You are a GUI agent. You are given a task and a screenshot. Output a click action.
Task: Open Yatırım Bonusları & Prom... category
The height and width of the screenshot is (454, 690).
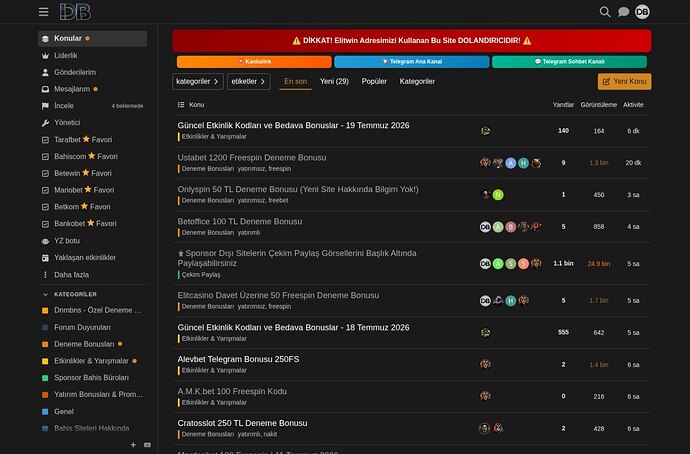click(92, 395)
